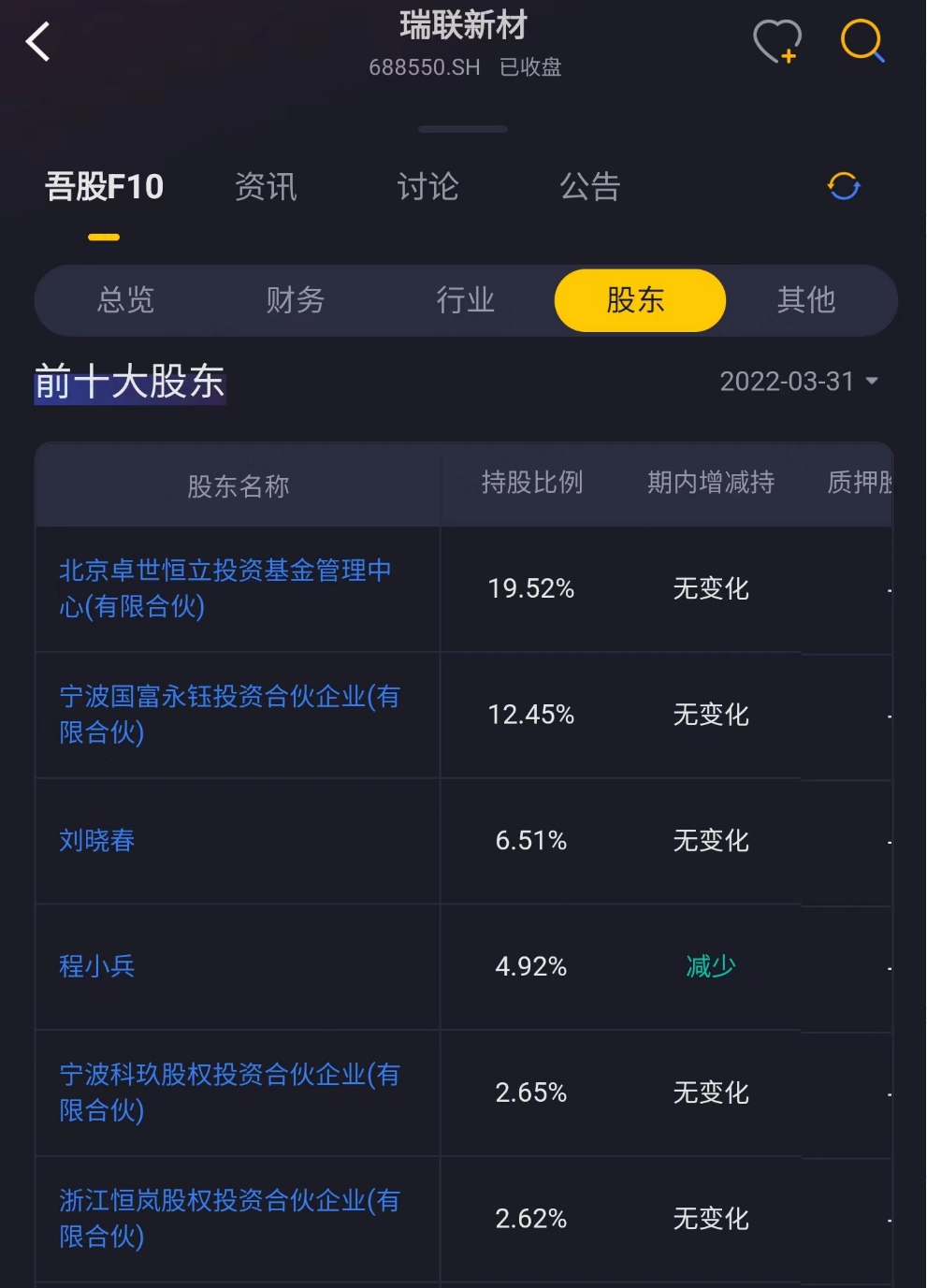Switch to the 讨论 tab
The height and width of the screenshot is (1288, 927).
tap(427, 187)
